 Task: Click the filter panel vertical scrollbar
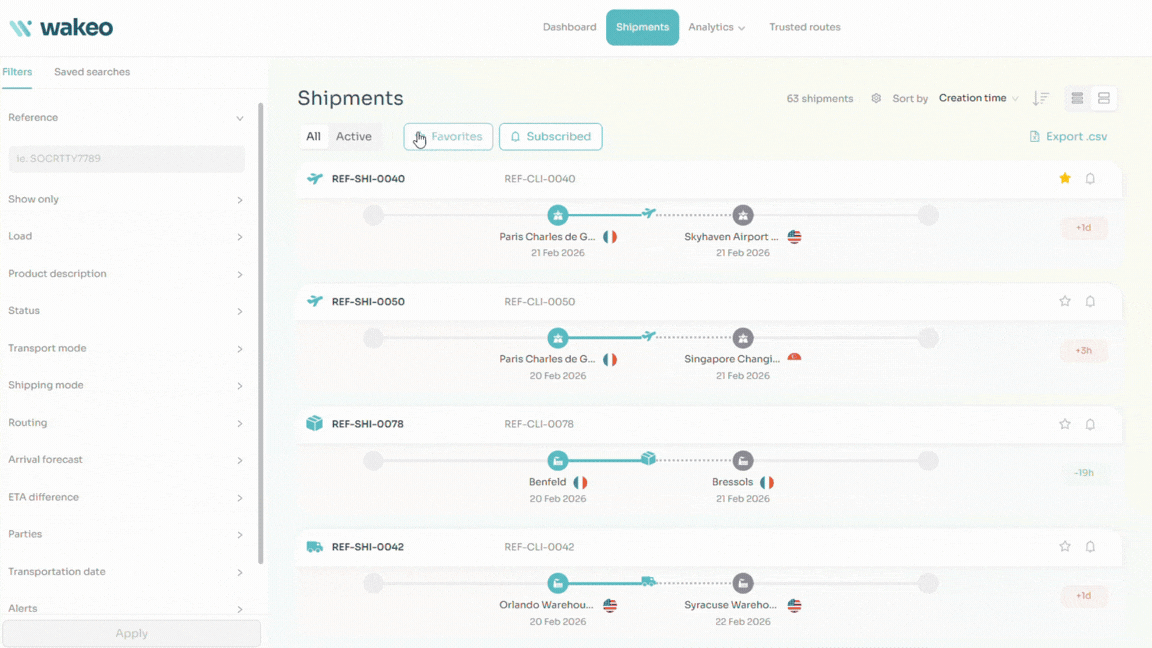click(261, 330)
